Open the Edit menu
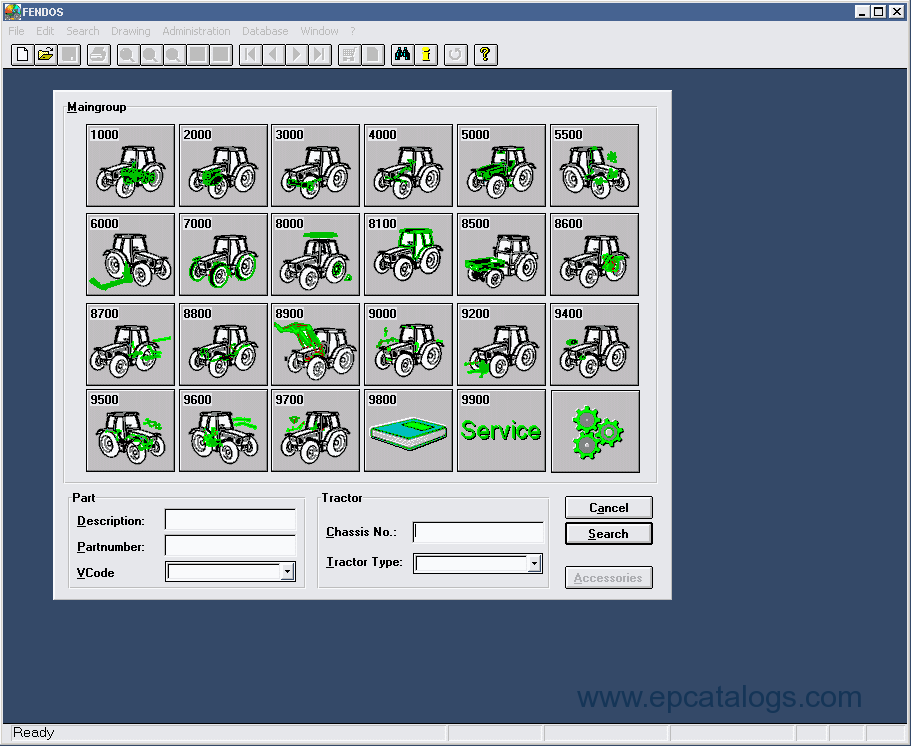This screenshot has width=911, height=746. pyautogui.click(x=45, y=31)
